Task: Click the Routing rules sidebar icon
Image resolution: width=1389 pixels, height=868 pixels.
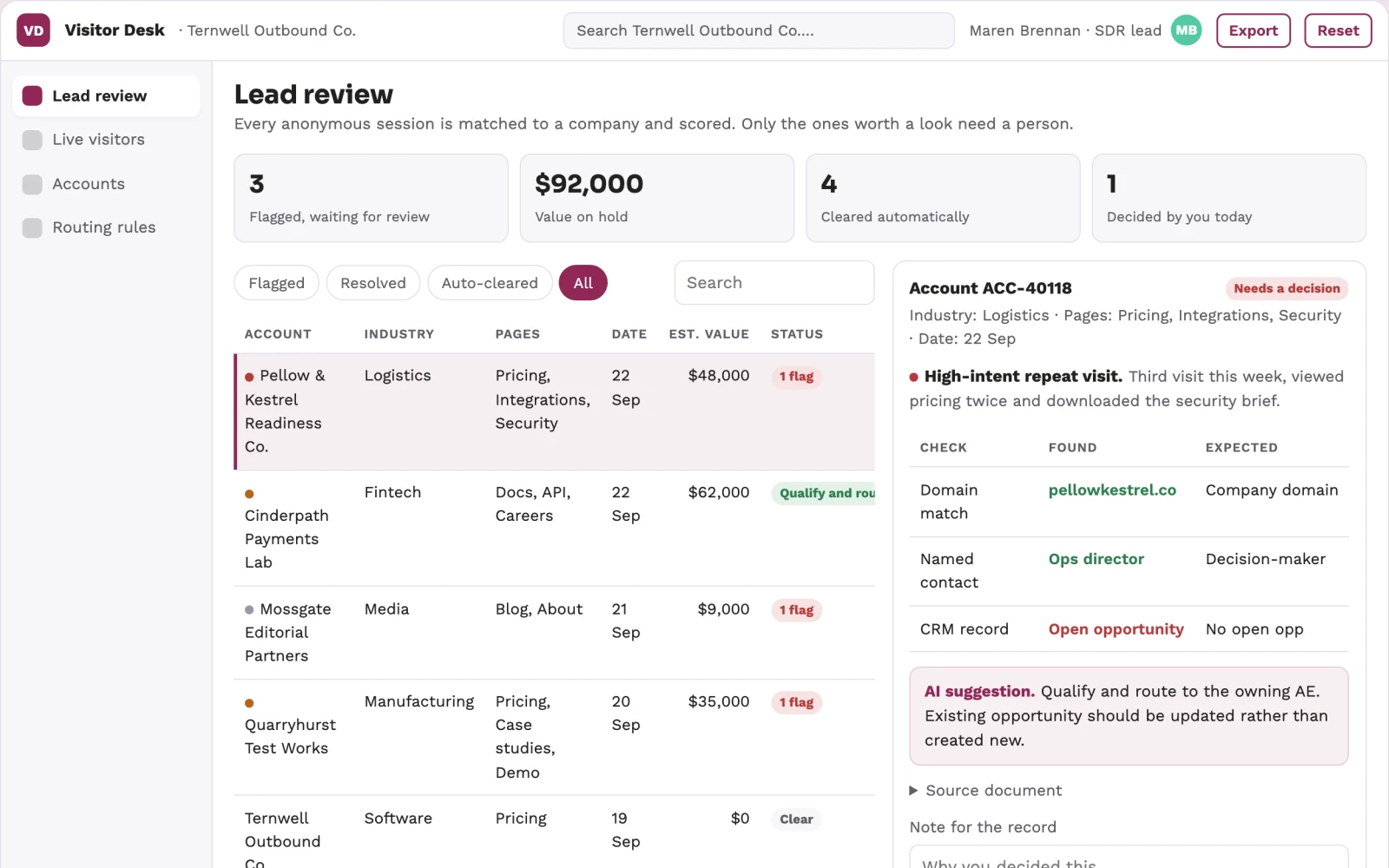Action: pos(32,227)
